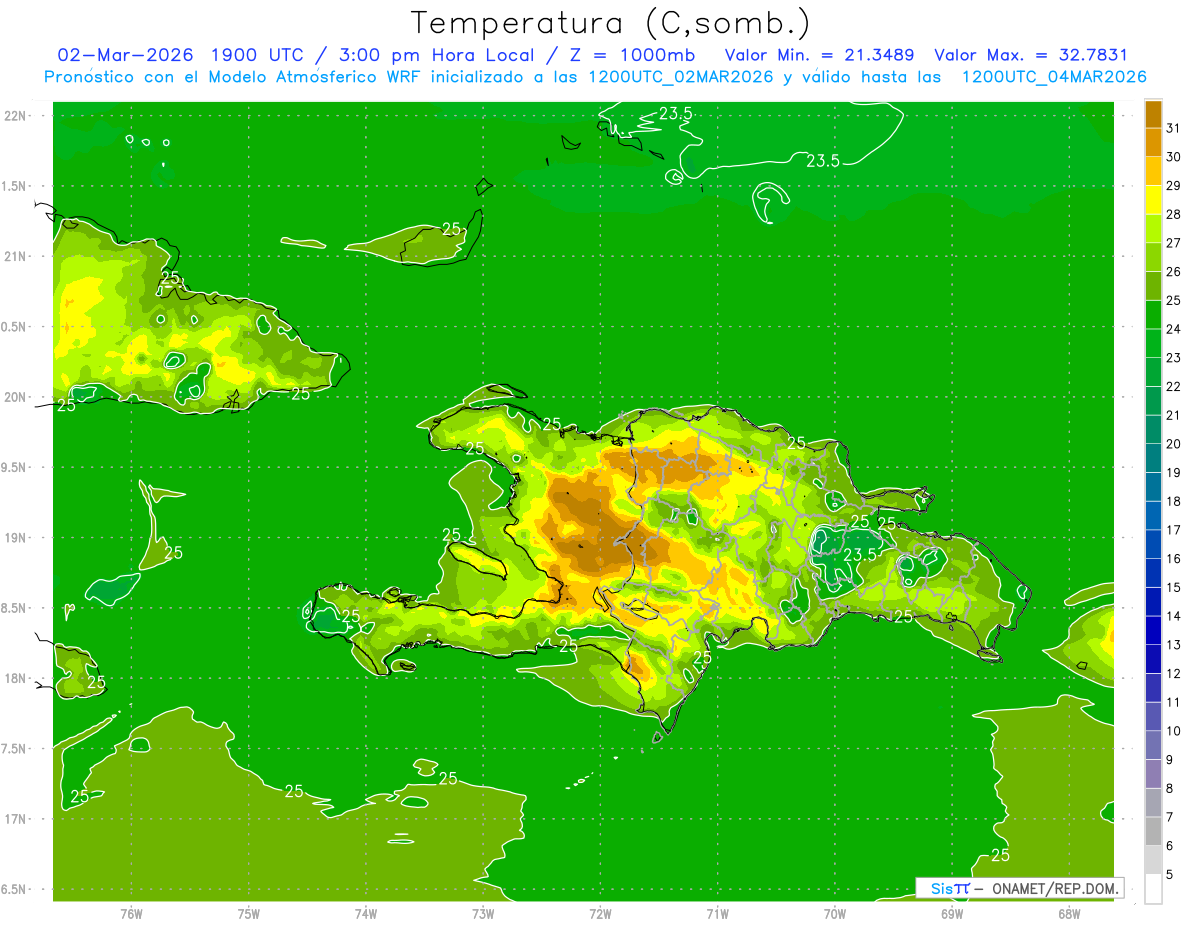Pick the purple legend swatch between 9 and 10
The width and height of the screenshot is (1200, 927).
[x=1153, y=745]
